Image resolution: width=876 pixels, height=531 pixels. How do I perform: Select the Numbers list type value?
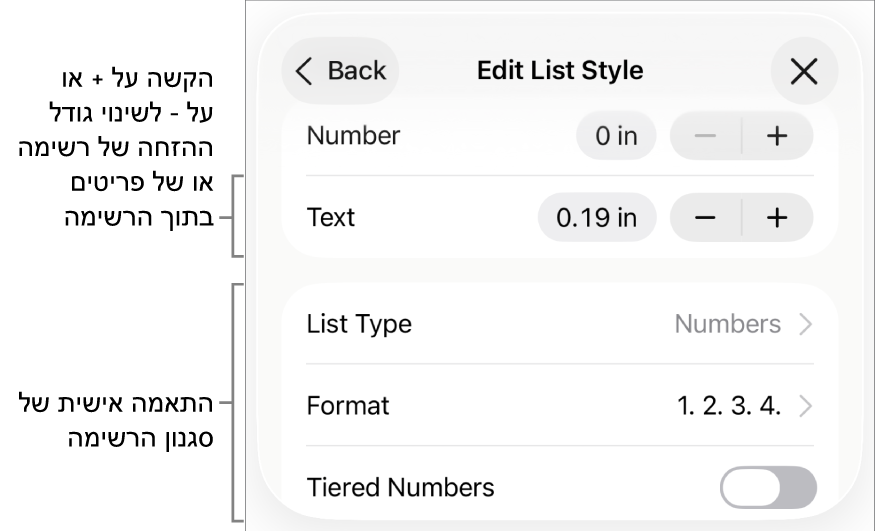727,324
